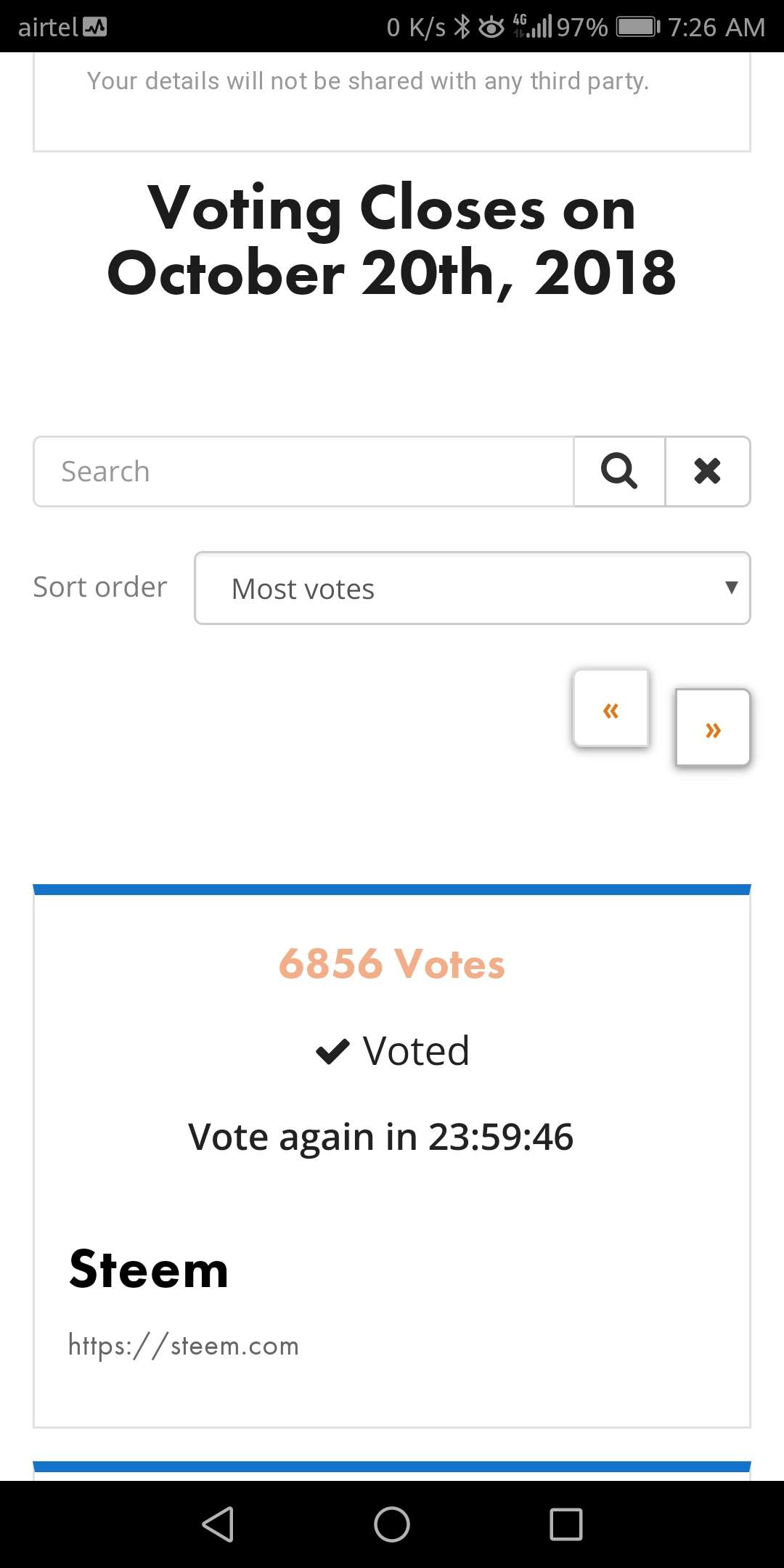The width and height of the screenshot is (784, 1568).
Task: Tap the Android back navigation icon
Action: click(218, 1524)
